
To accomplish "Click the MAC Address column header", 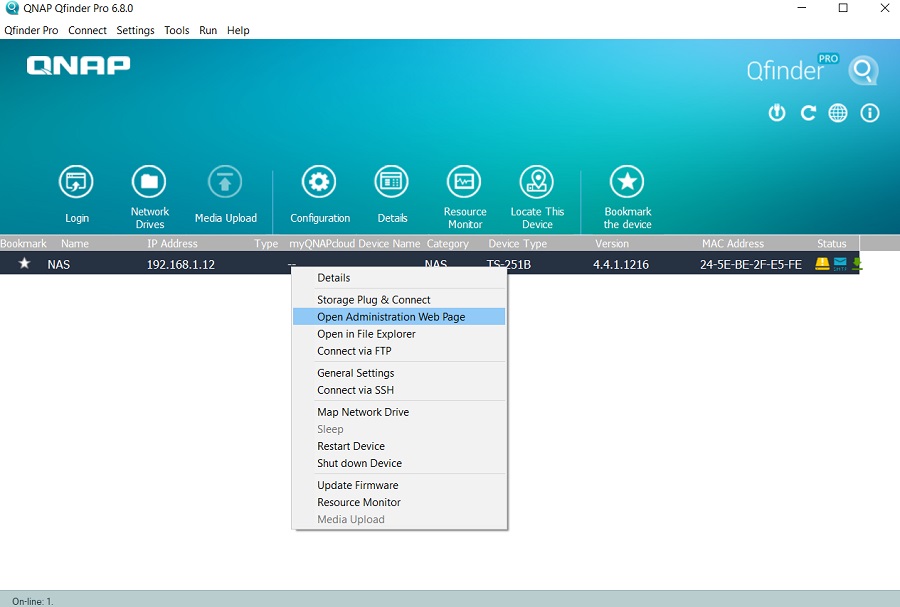I will point(733,243).
